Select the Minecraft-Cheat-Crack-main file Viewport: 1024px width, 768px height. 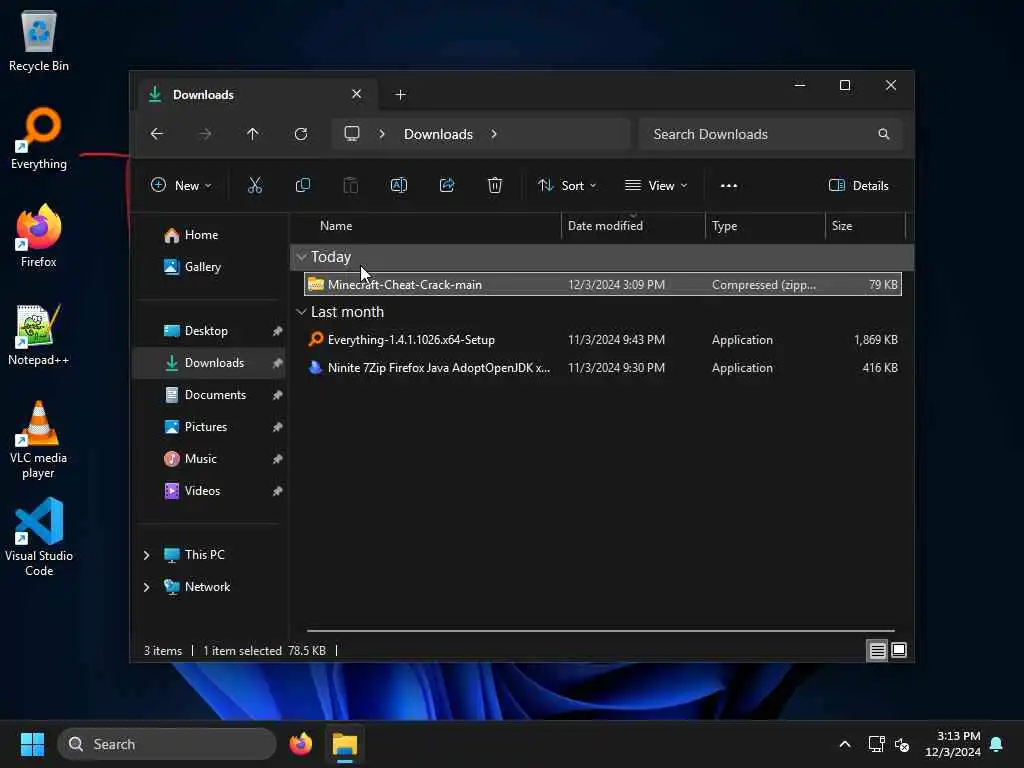(603, 285)
